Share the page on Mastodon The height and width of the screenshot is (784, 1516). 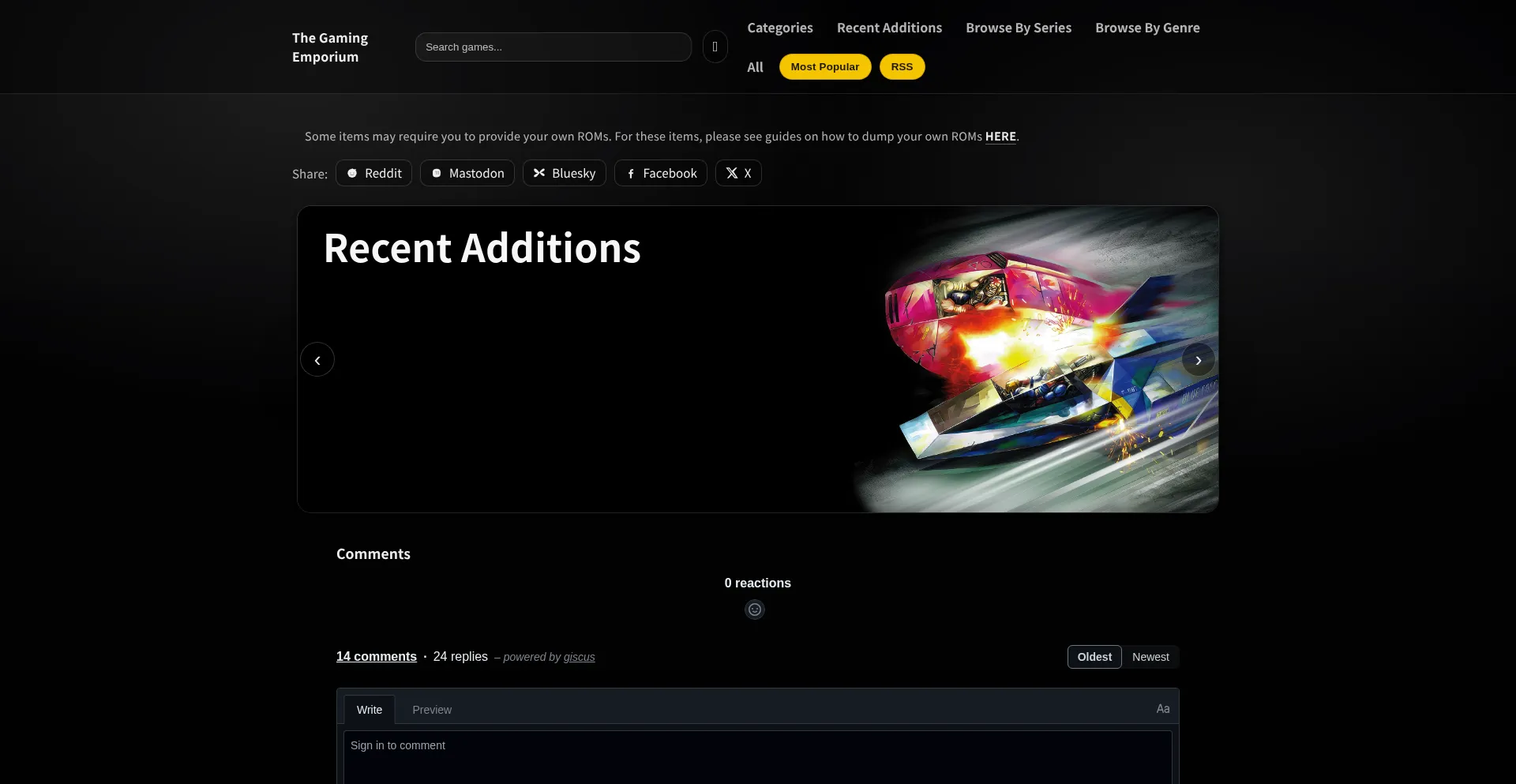point(467,173)
